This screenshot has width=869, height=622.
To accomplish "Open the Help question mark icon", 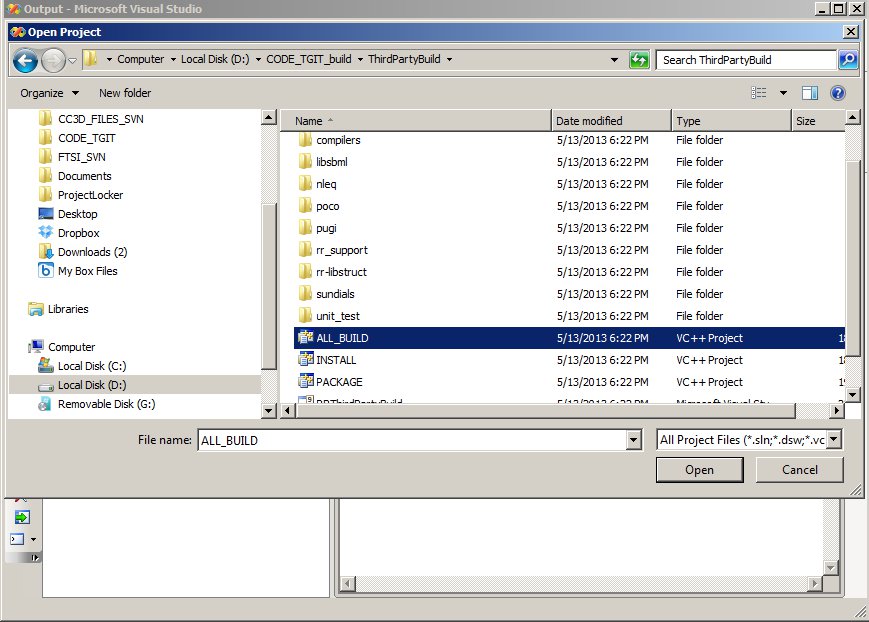I will tap(838, 93).
